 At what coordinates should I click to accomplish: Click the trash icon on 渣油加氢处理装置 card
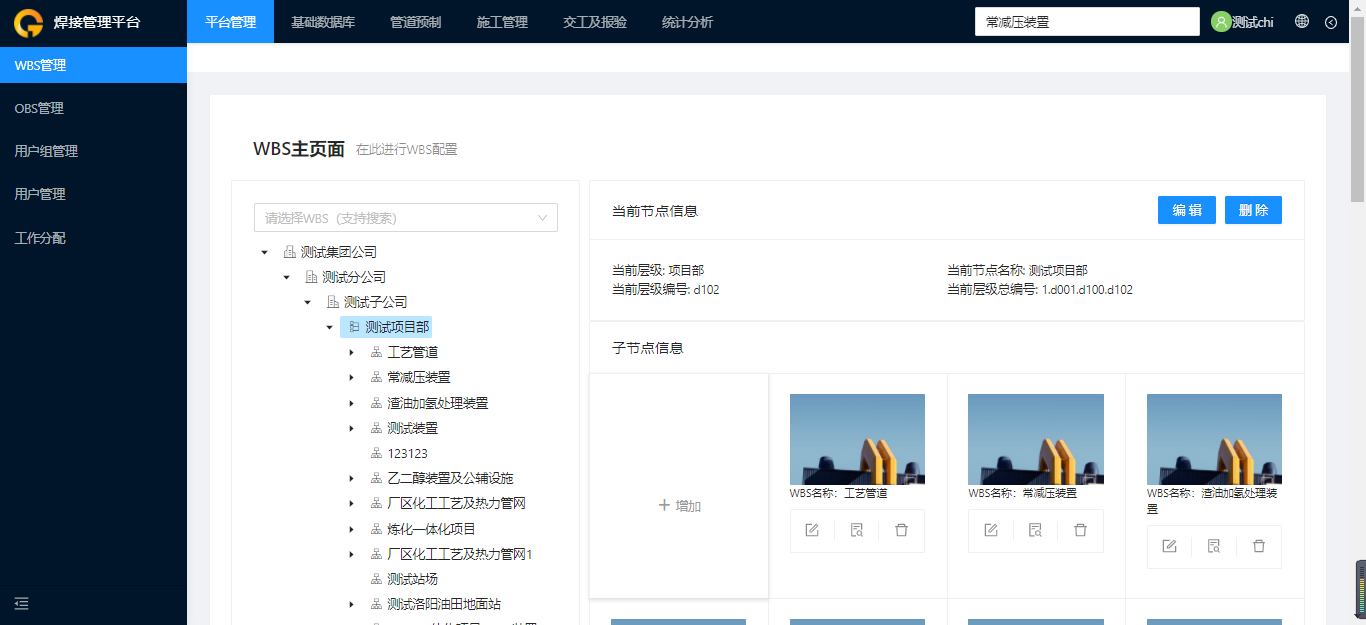click(x=1259, y=546)
